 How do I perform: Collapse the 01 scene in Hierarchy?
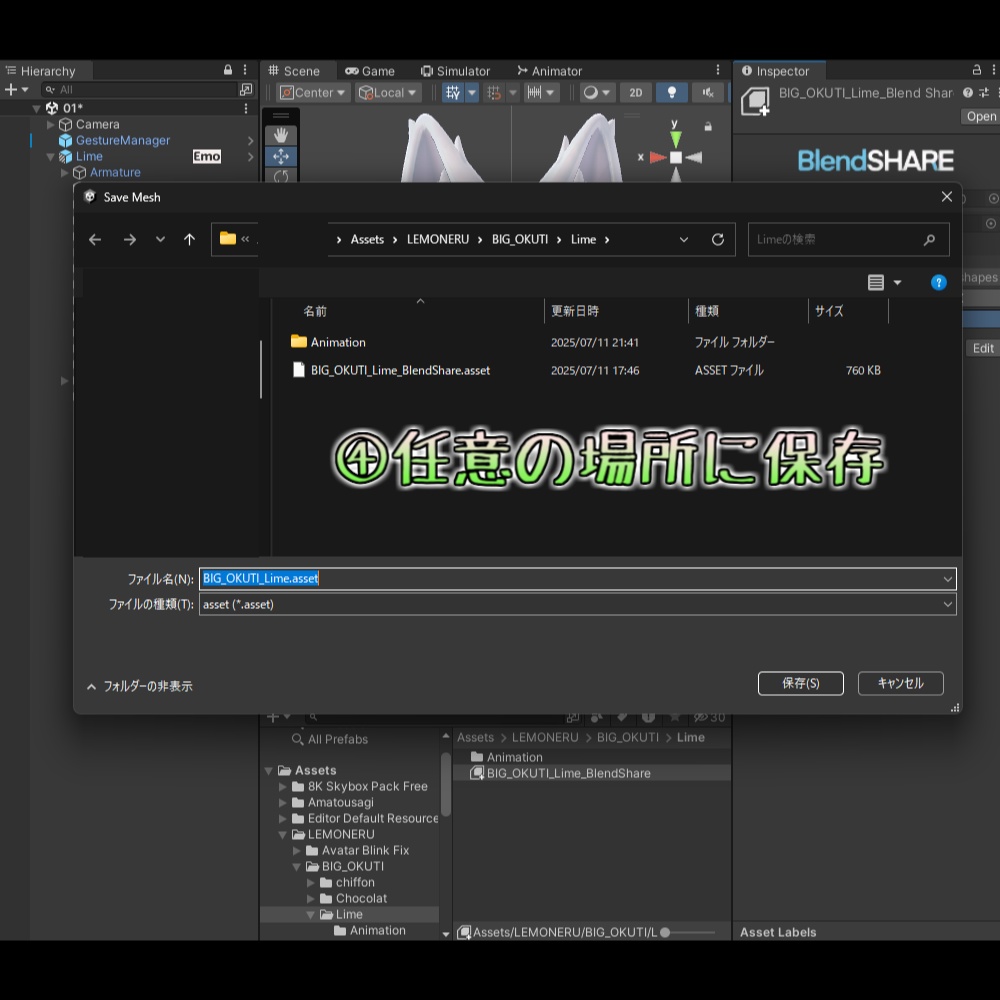pos(36,108)
